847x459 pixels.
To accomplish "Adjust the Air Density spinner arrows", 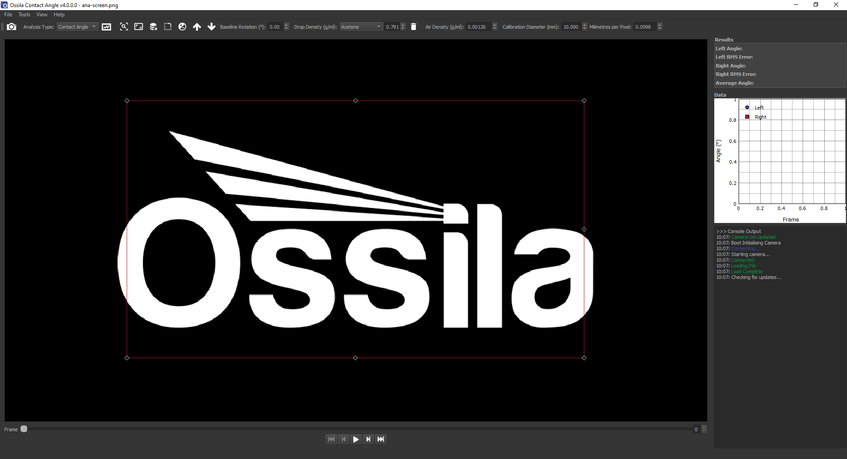I will coord(495,26).
